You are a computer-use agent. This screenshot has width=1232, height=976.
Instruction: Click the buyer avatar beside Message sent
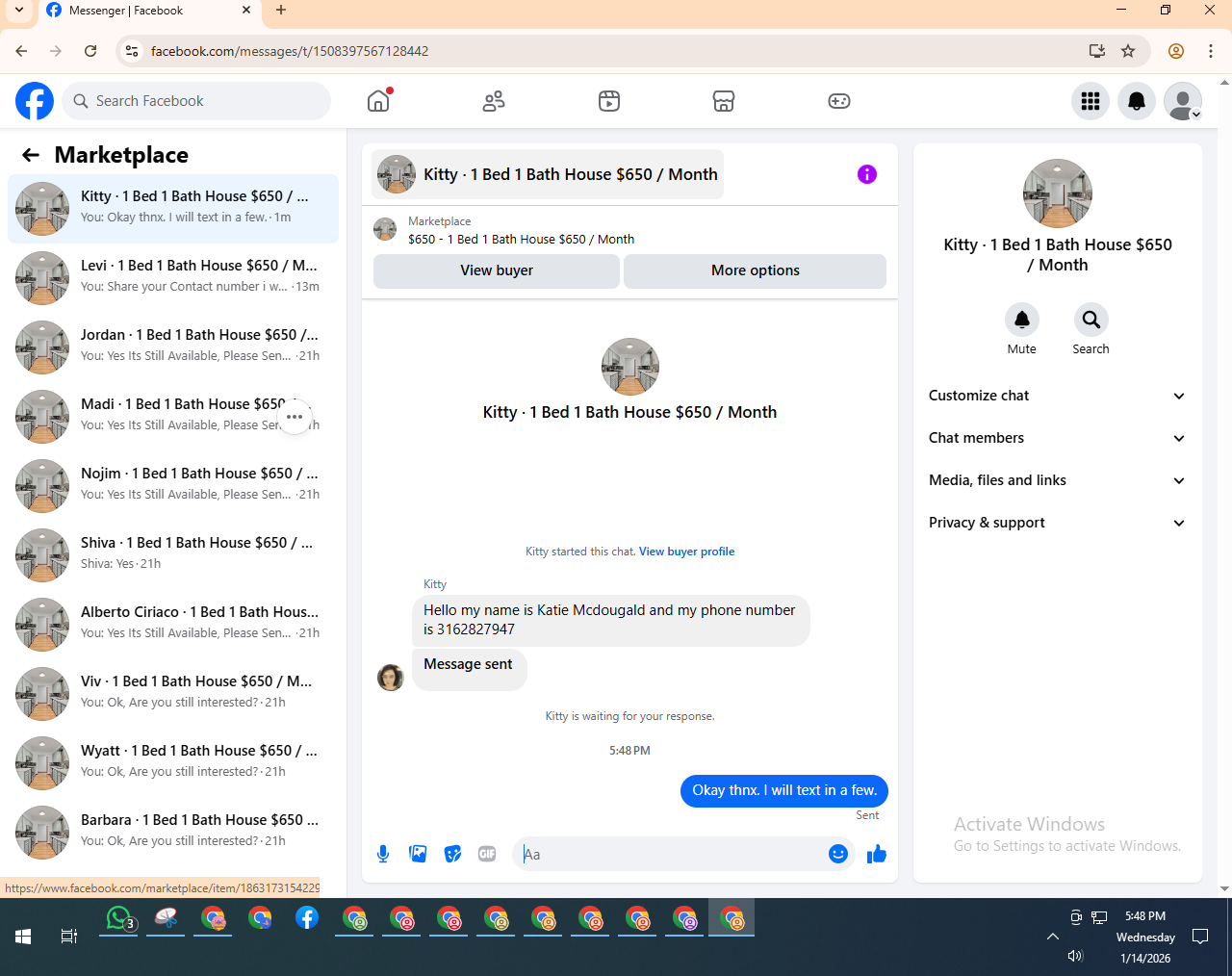pos(391,678)
